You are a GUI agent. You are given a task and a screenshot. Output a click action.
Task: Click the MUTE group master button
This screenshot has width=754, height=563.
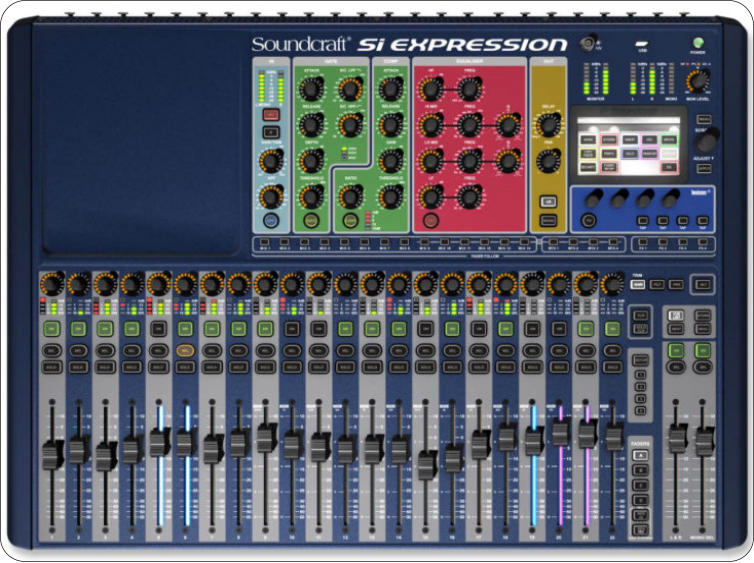pos(641,360)
